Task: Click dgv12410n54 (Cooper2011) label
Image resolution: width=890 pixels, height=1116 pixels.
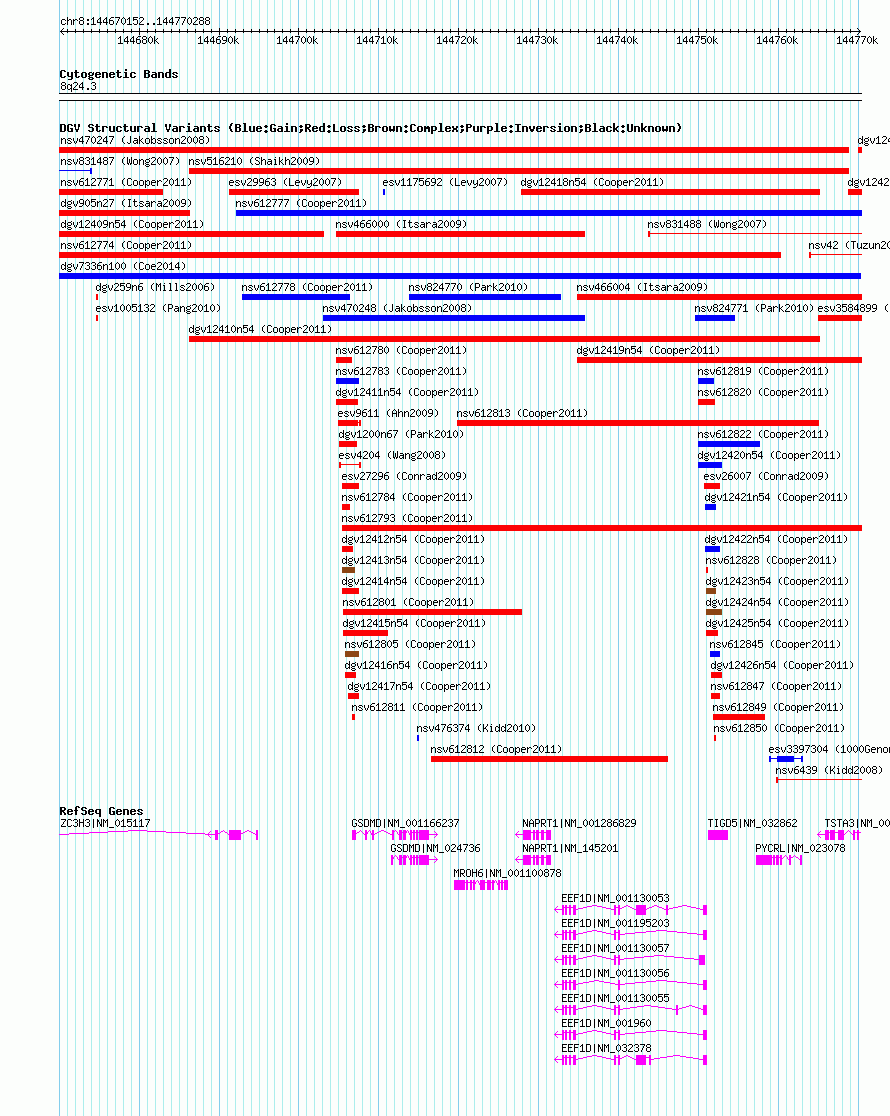Action: (261, 329)
